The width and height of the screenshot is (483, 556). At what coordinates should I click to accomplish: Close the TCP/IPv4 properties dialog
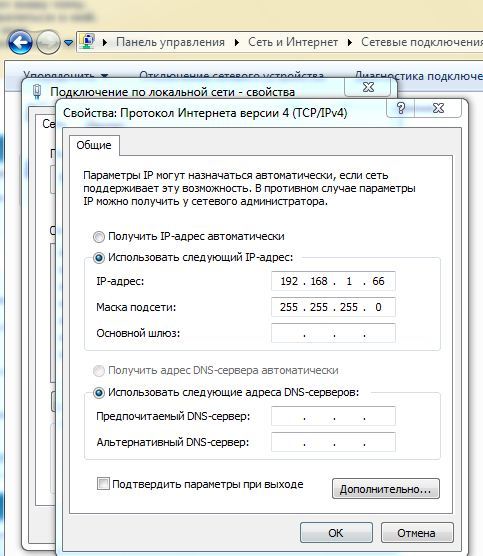(438, 108)
